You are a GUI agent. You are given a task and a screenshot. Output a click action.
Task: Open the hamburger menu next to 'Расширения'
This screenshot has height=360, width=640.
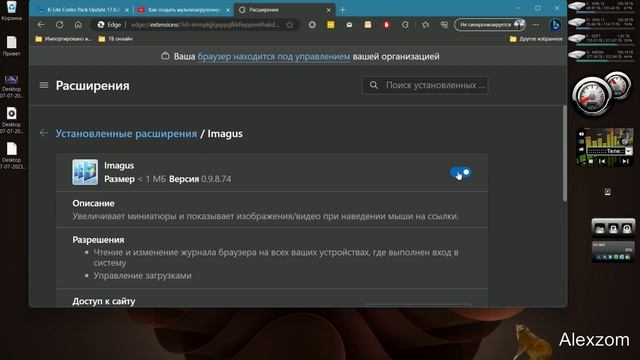coord(44,85)
